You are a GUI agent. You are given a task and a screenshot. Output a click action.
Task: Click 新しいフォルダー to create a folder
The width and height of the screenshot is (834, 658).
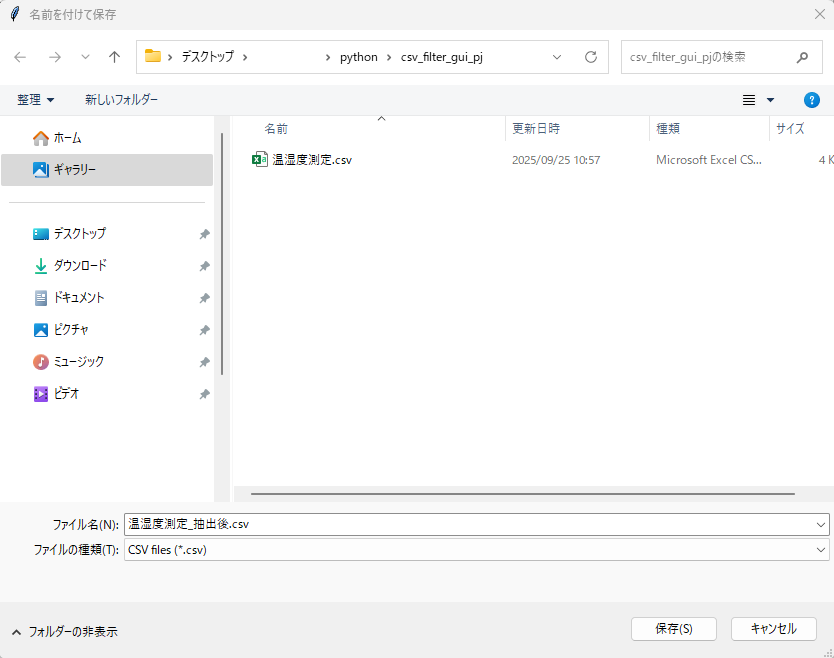(121, 100)
